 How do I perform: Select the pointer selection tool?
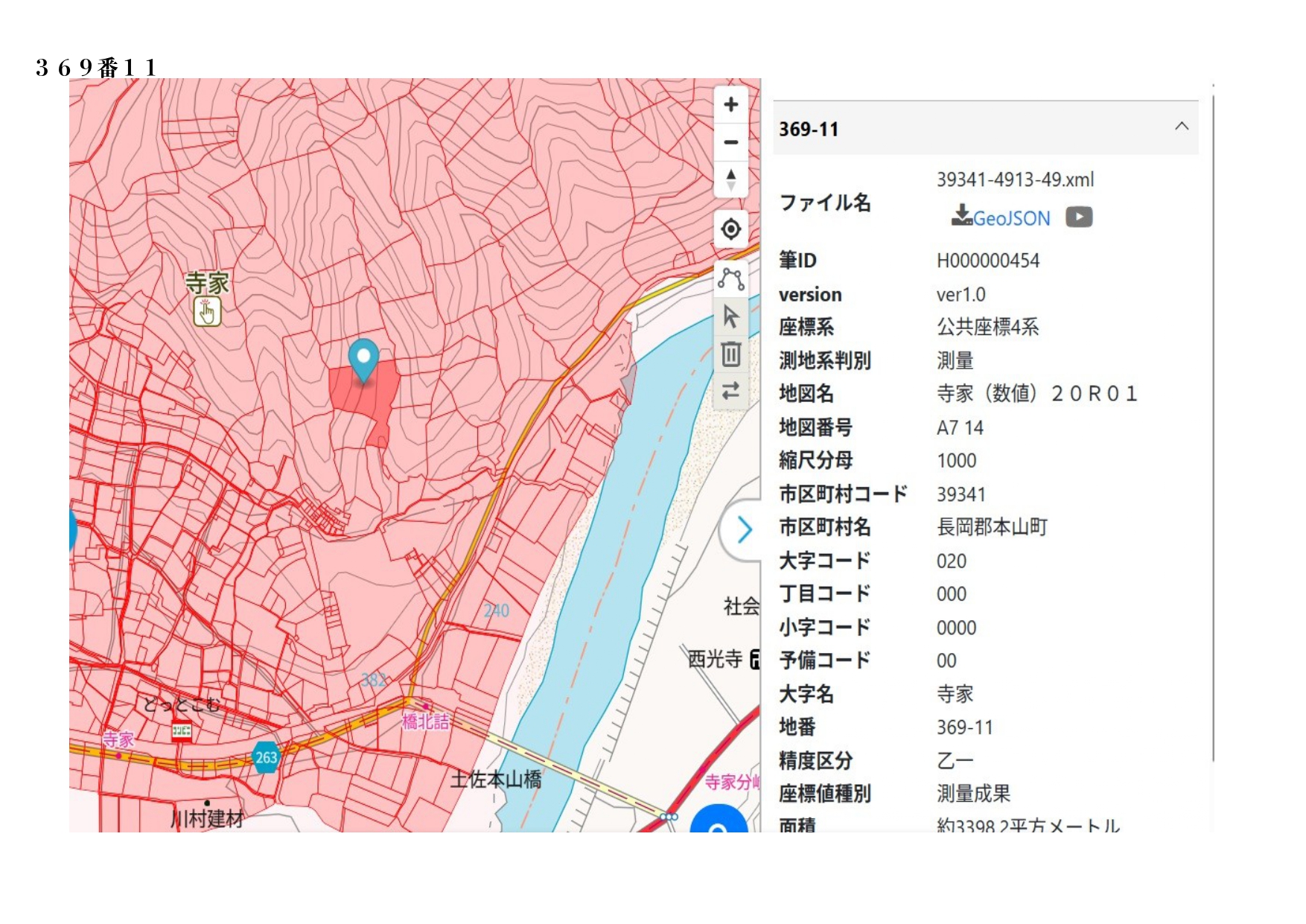(x=730, y=316)
